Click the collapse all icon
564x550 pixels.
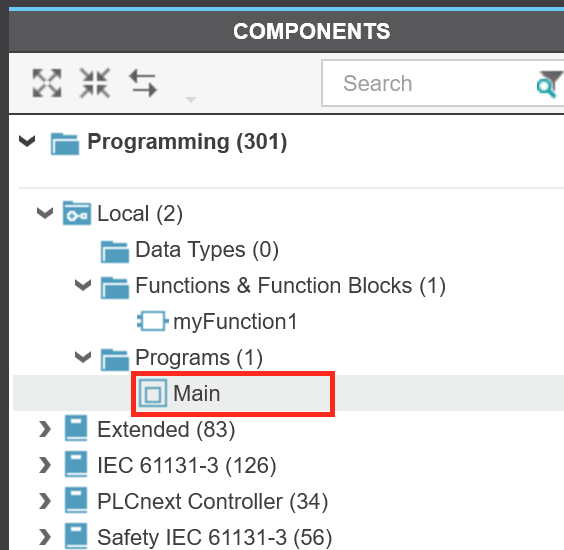coord(95,83)
